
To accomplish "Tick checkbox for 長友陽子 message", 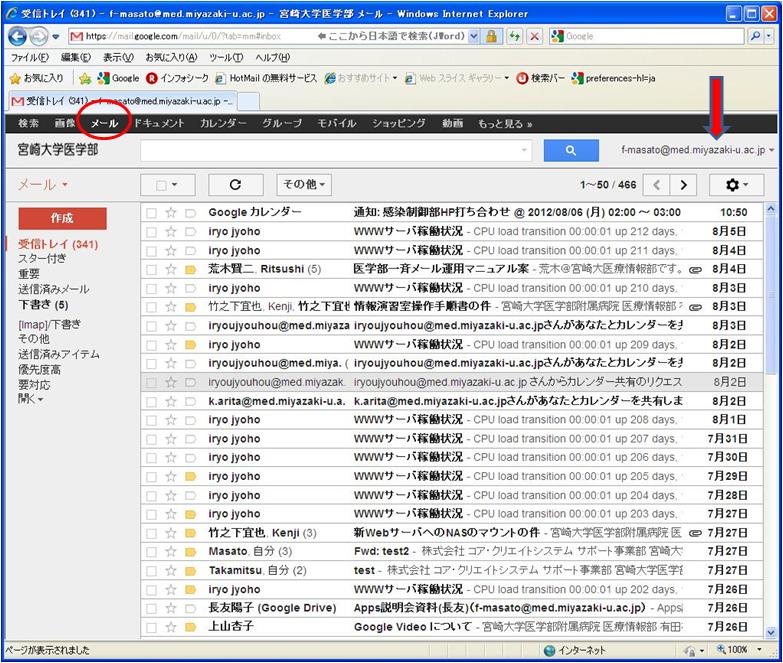I will pyautogui.click(x=152, y=608).
